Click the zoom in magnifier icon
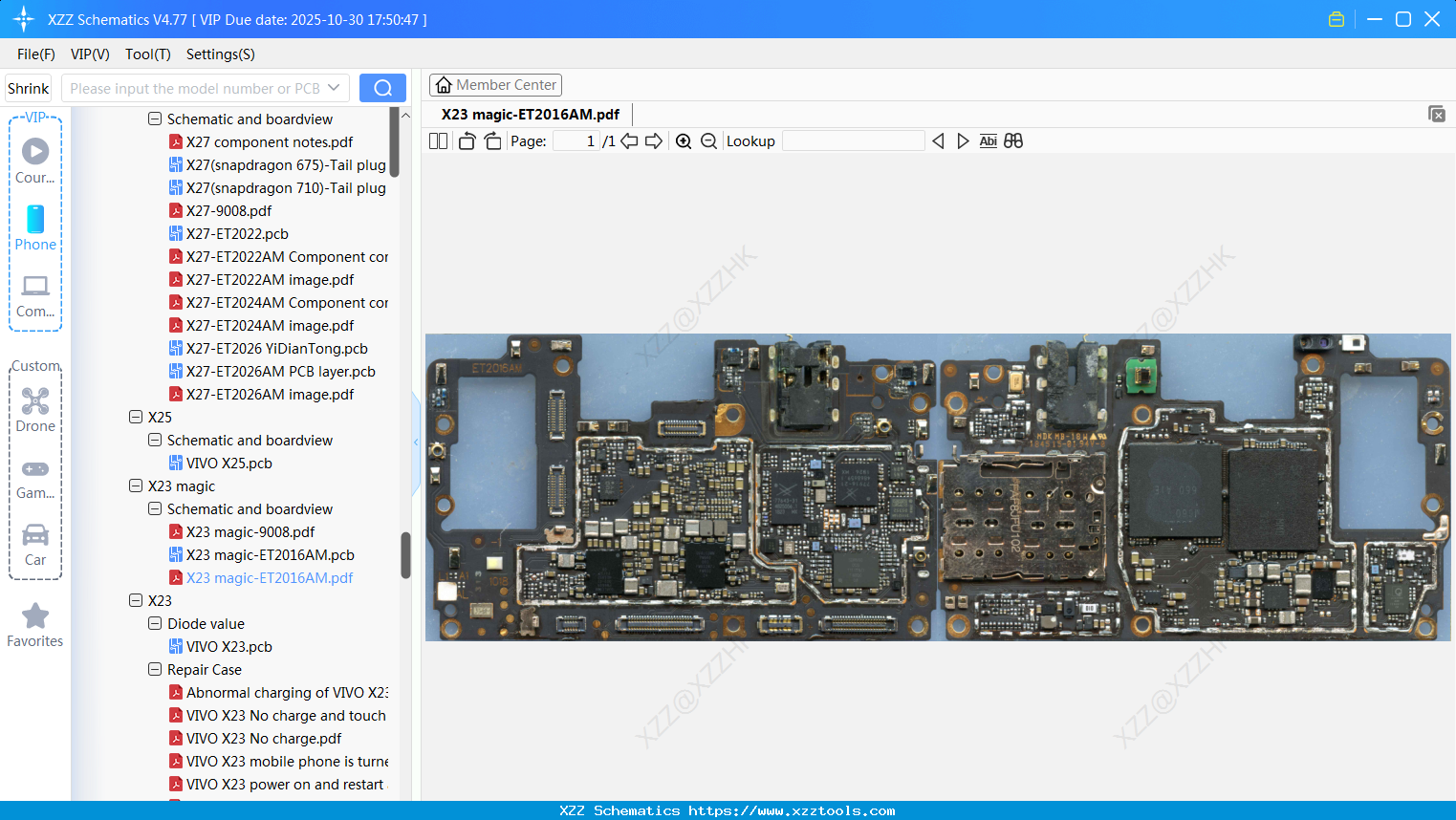 tap(684, 141)
